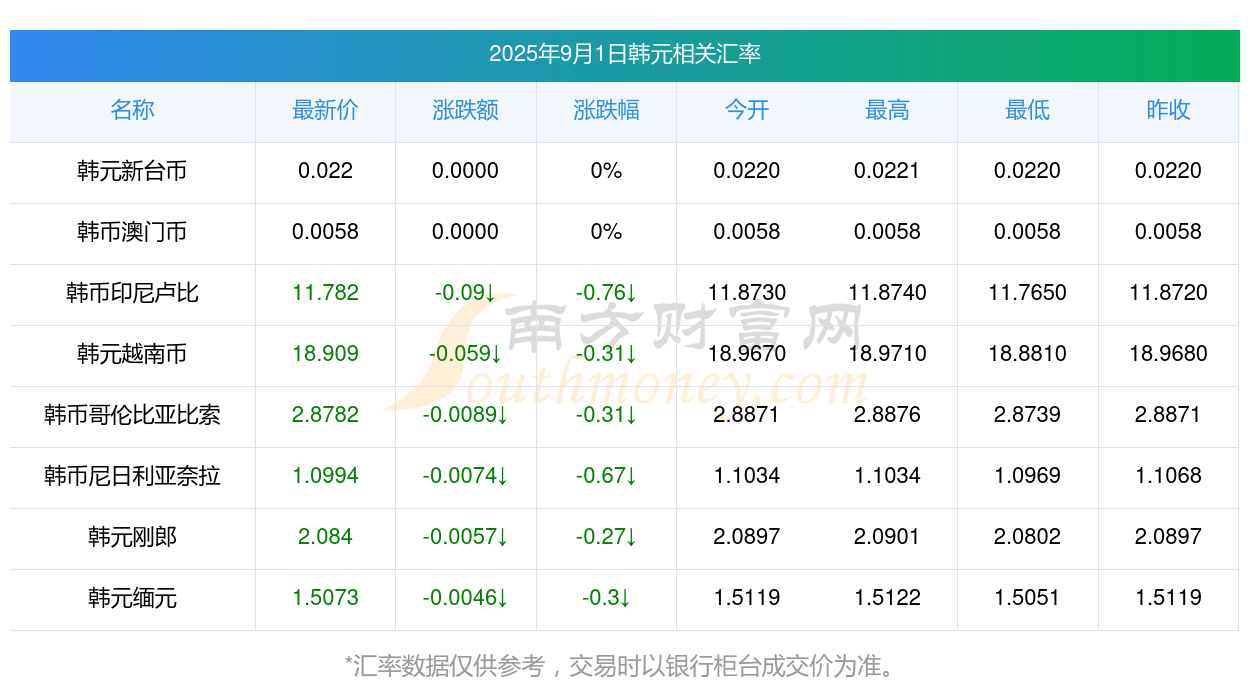Click highest price 11.8740

(x=887, y=293)
